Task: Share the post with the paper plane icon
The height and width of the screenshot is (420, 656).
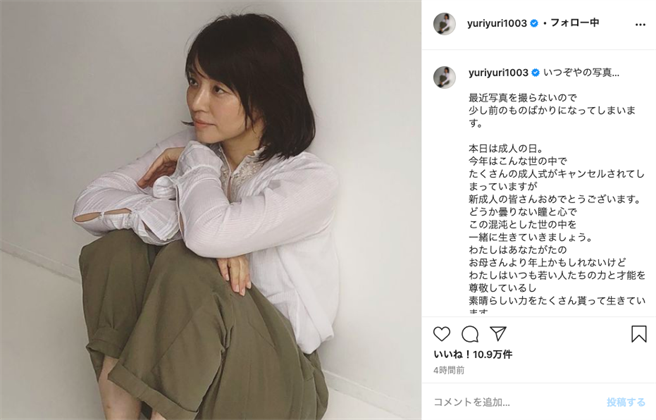Action: coord(498,333)
